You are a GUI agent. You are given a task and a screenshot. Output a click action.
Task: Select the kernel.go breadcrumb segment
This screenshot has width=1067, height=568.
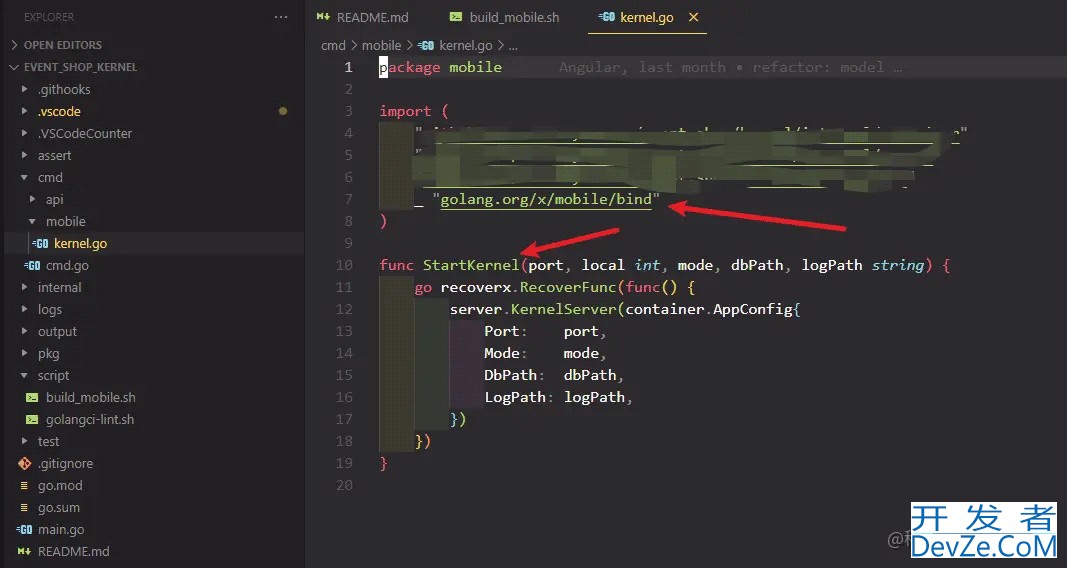(x=465, y=46)
